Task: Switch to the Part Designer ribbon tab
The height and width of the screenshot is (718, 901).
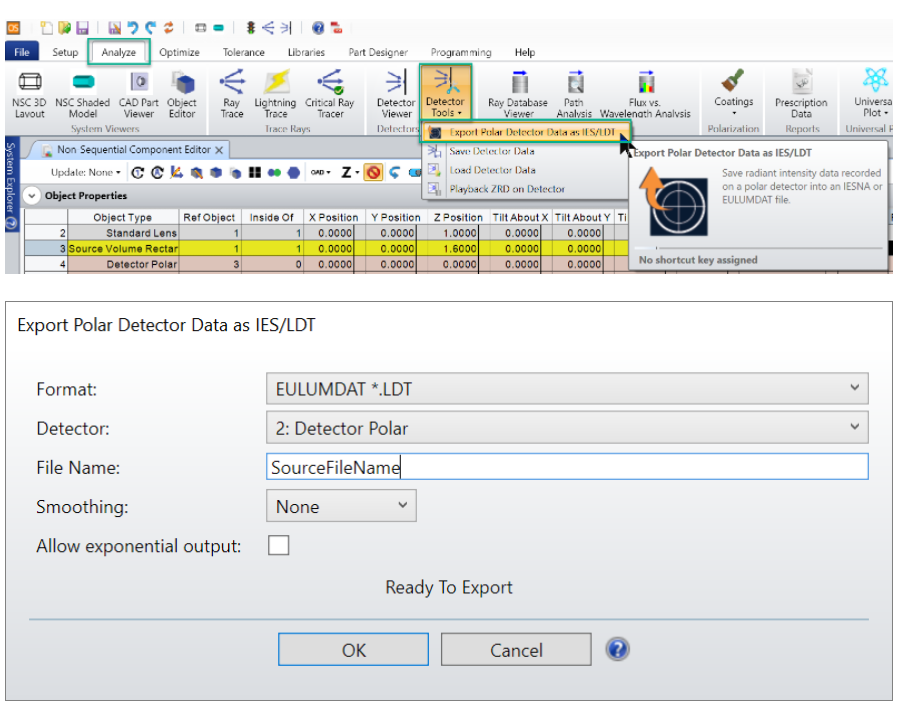Action: pyautogui.click(x=378, y=52)
